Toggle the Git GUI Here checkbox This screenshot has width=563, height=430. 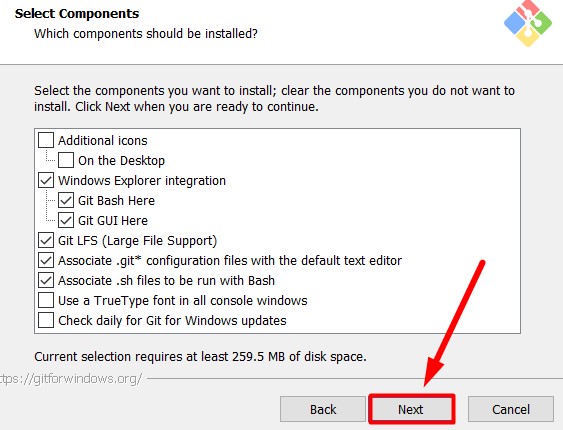pyautogui.click(x=66, y=220)
